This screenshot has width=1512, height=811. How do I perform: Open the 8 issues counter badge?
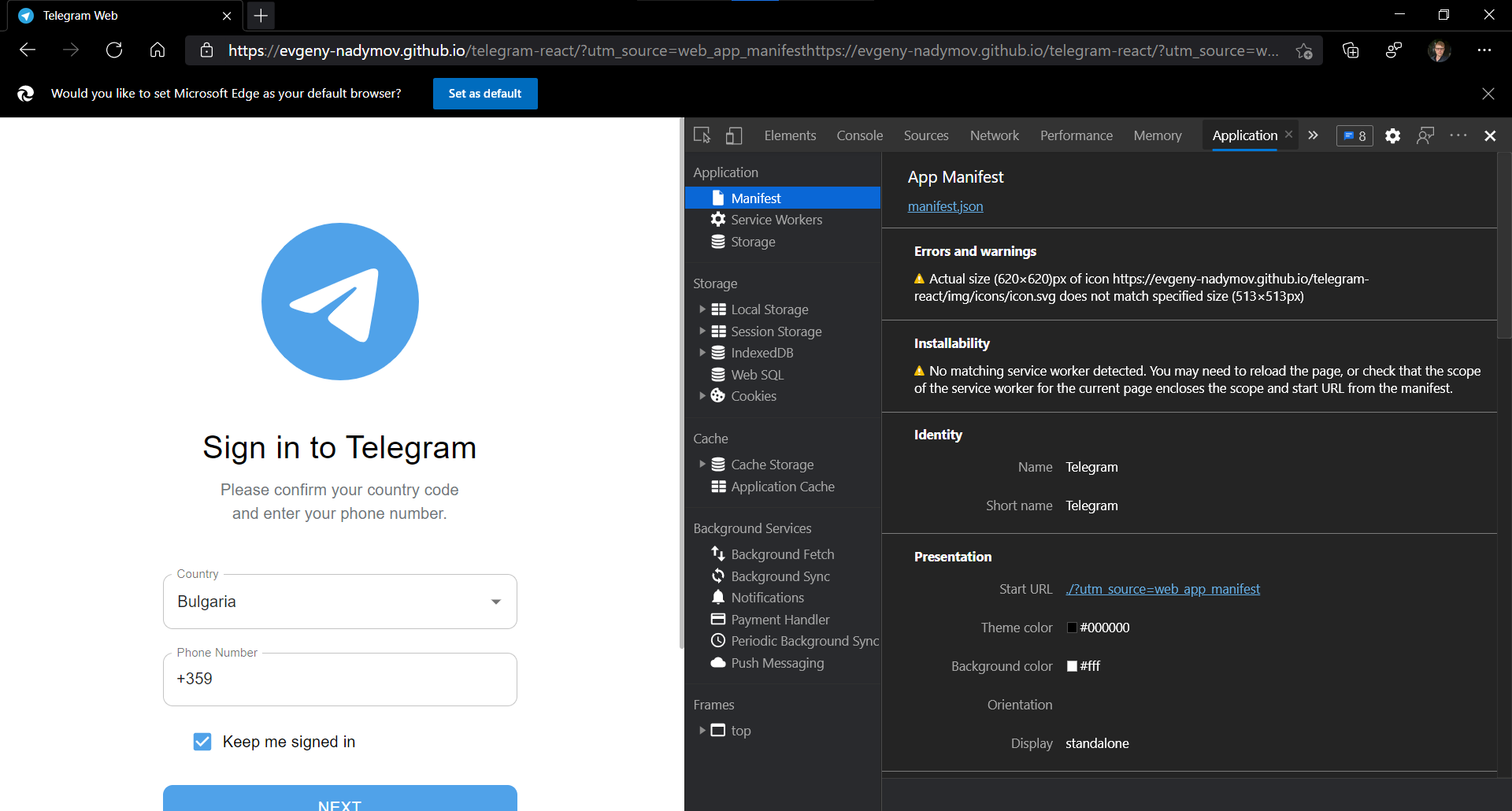pyautogui.click(x=1354, y=135)
